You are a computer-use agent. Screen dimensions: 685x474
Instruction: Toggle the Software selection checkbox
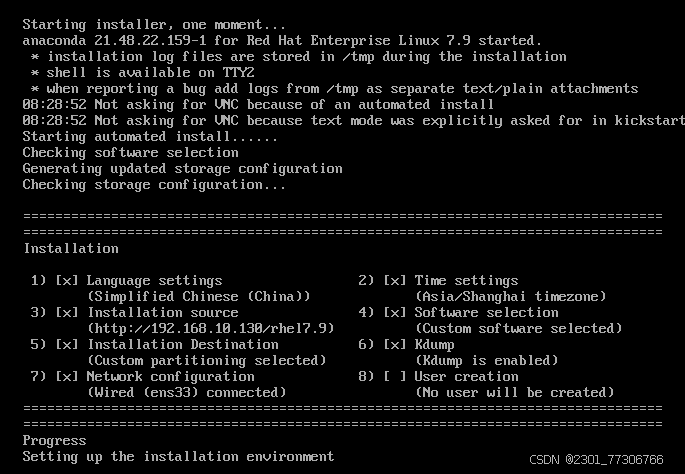(x=395, y=313)
